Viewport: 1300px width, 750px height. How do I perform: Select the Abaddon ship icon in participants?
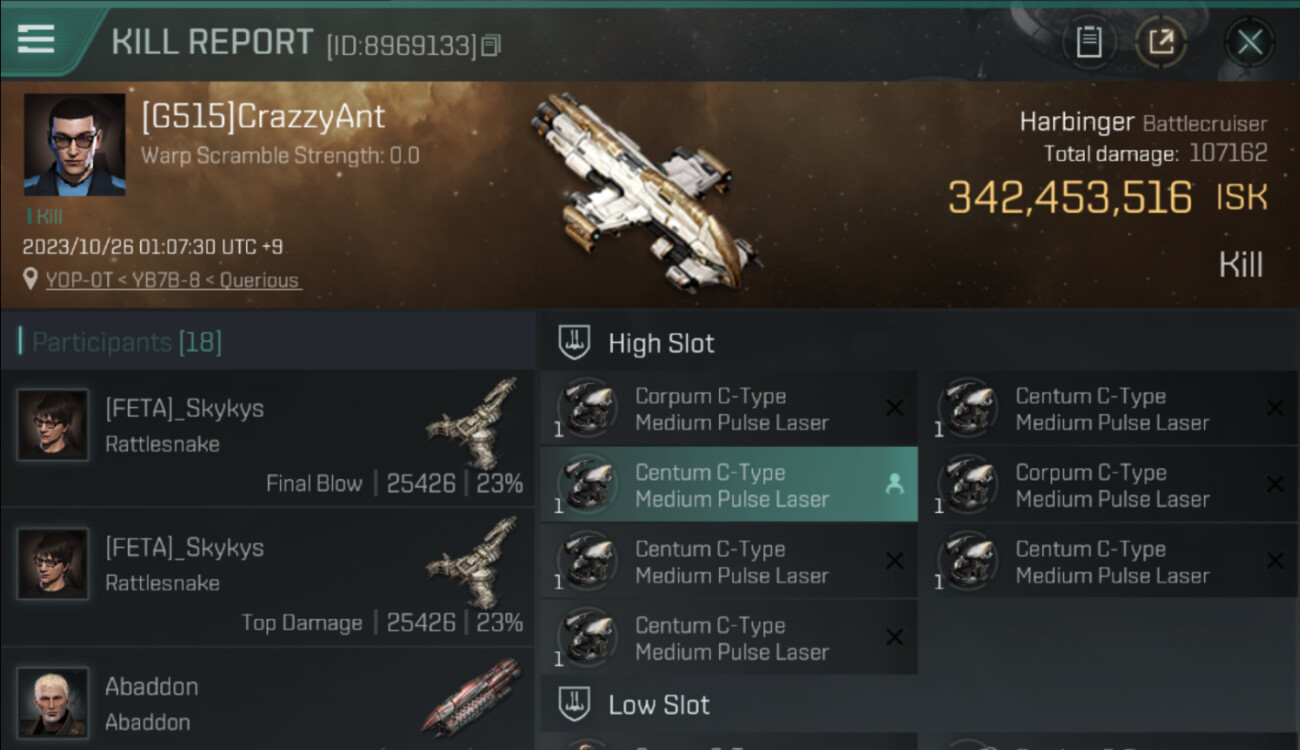click(x=472, y=697)
